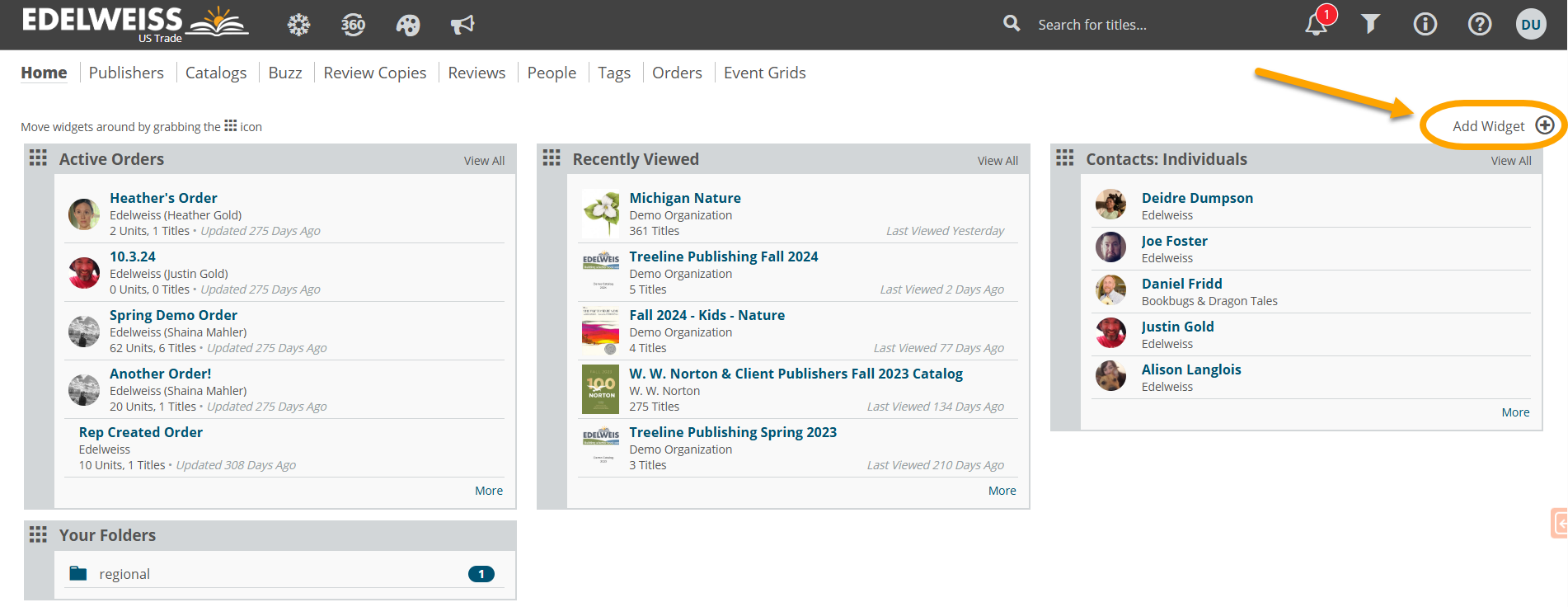Open the notifications bell
Image resolution: width=1568 pixels, height=607 pixels.
point(1316,25)
